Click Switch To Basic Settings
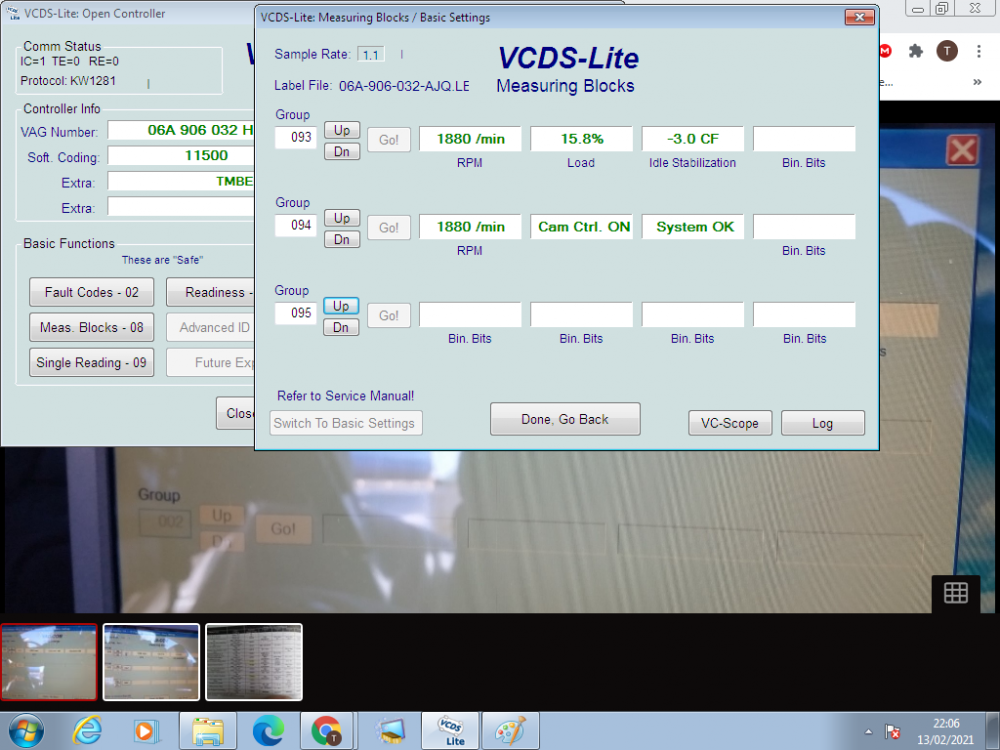 [x=346, y=423]
